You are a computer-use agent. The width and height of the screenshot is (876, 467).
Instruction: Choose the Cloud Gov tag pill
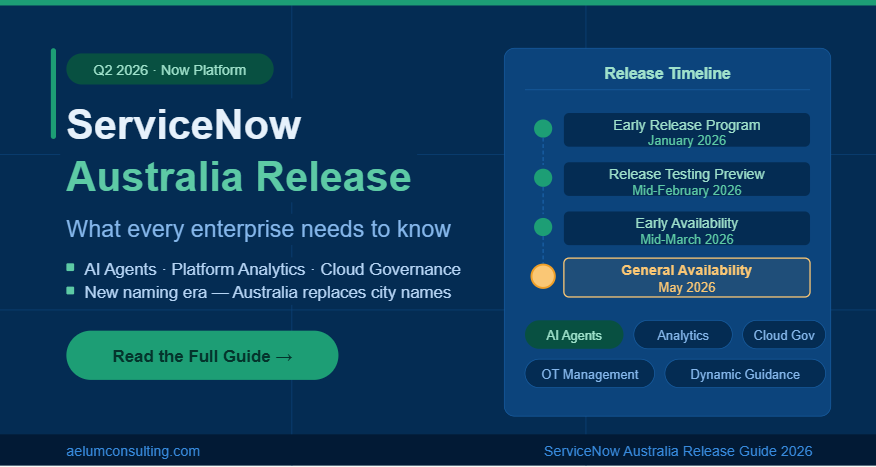click(784, 335)
